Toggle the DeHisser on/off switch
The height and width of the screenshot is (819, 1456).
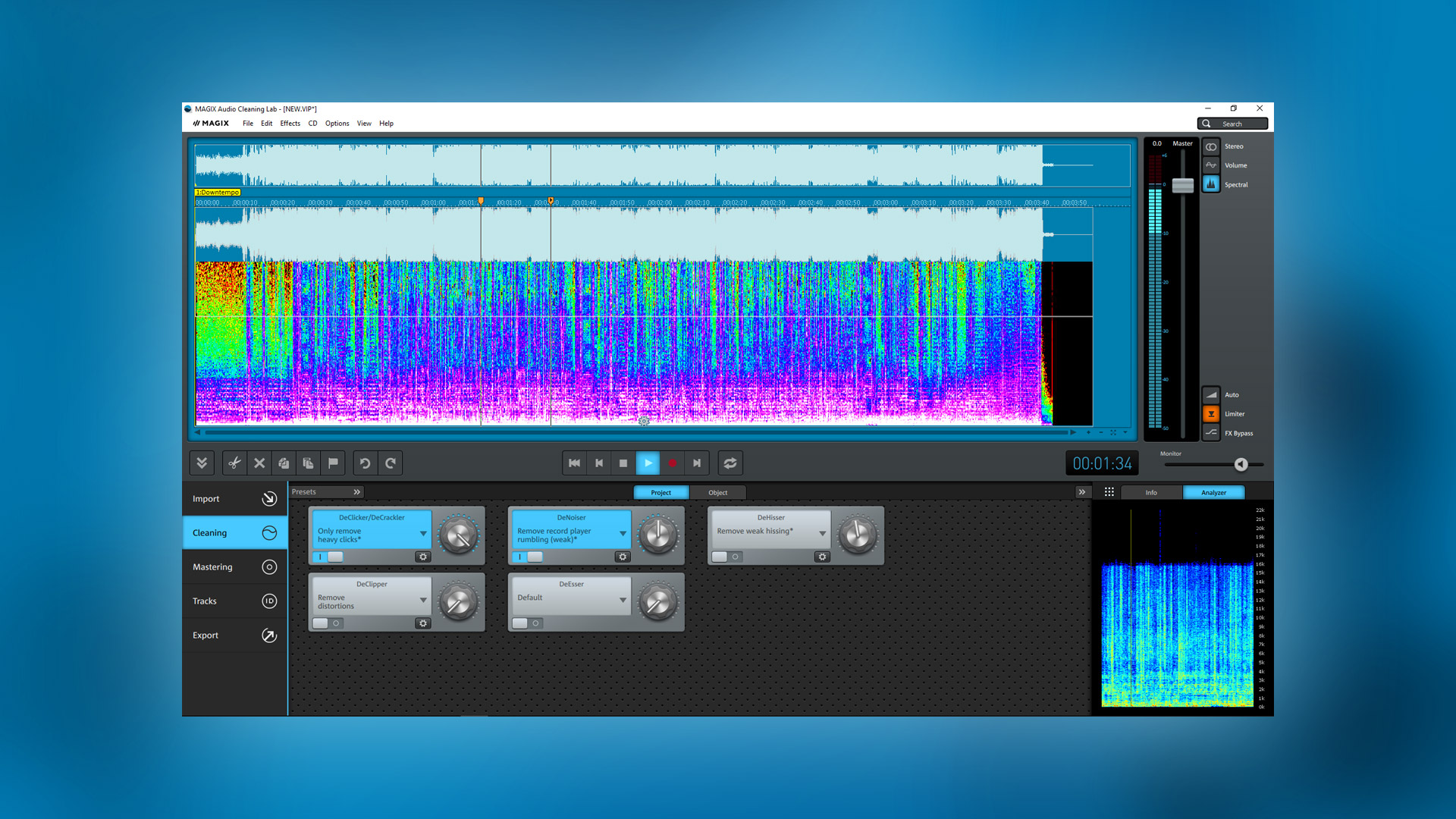tap(726, 557)
